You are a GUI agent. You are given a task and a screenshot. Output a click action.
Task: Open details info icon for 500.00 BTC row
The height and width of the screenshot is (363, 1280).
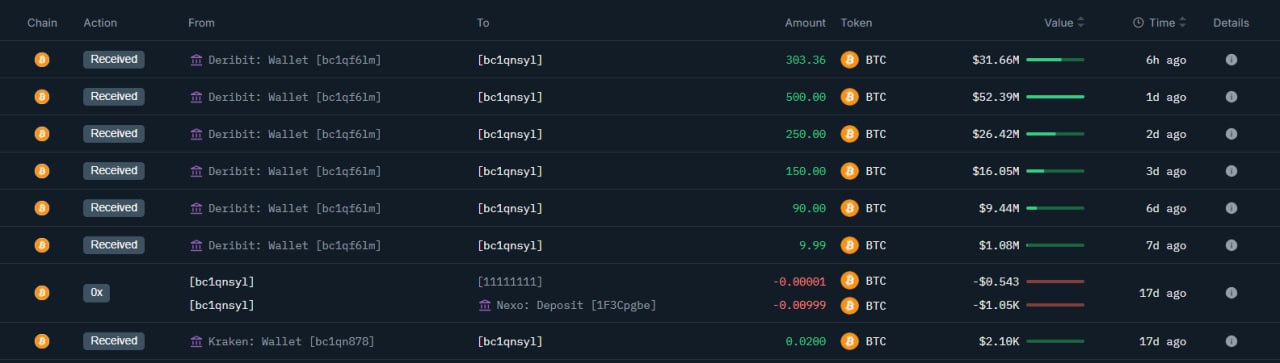coord(1231,97)
